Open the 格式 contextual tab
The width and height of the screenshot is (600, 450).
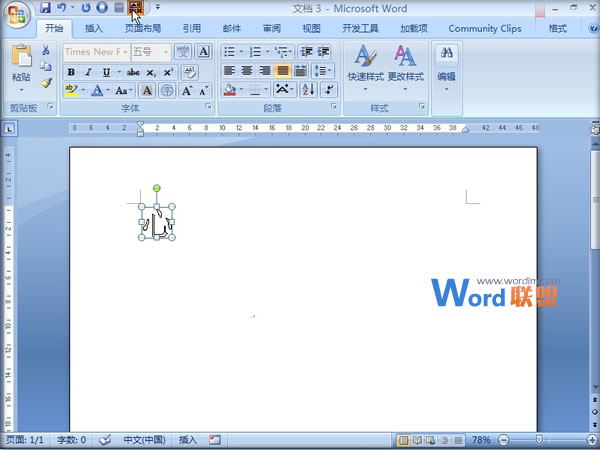(558, 28)
